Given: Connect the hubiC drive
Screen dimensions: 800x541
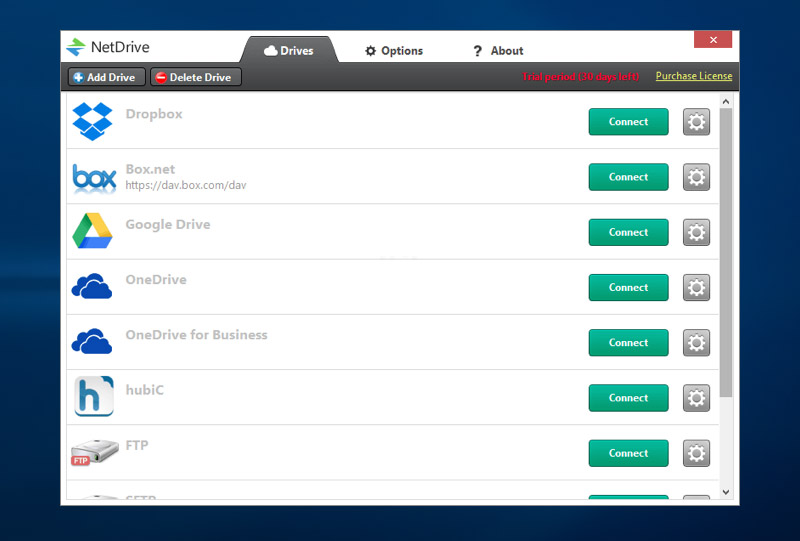Looking at the screenshot, I should click(629, 398).
